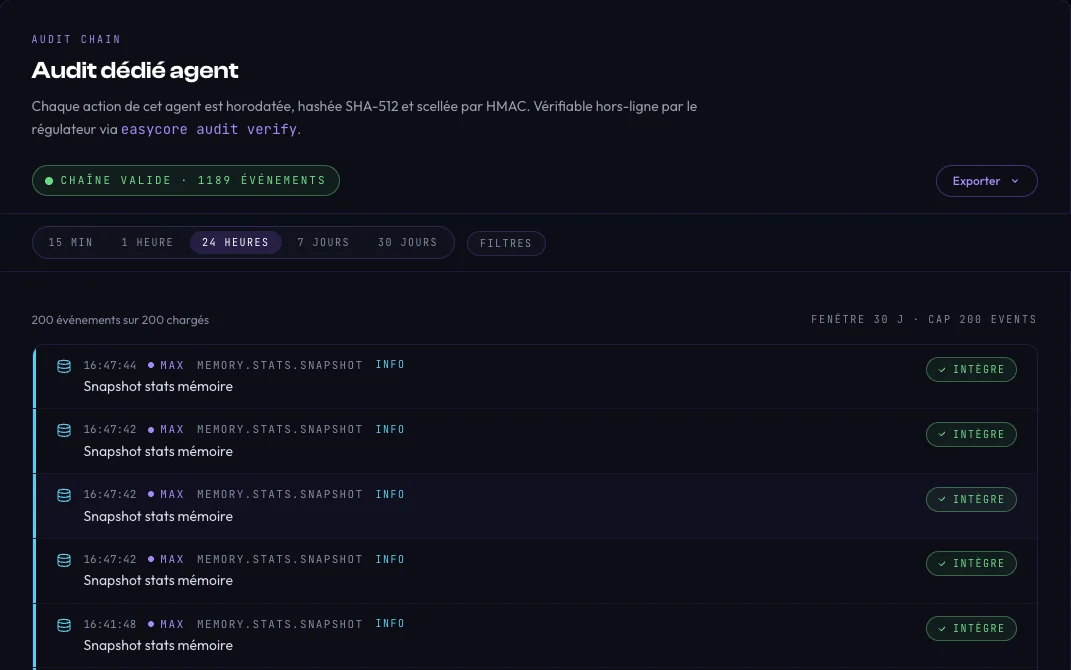The image size is (1071, 670).
Task: Open the FILTRES button
Action: click(x=506, y=243)
